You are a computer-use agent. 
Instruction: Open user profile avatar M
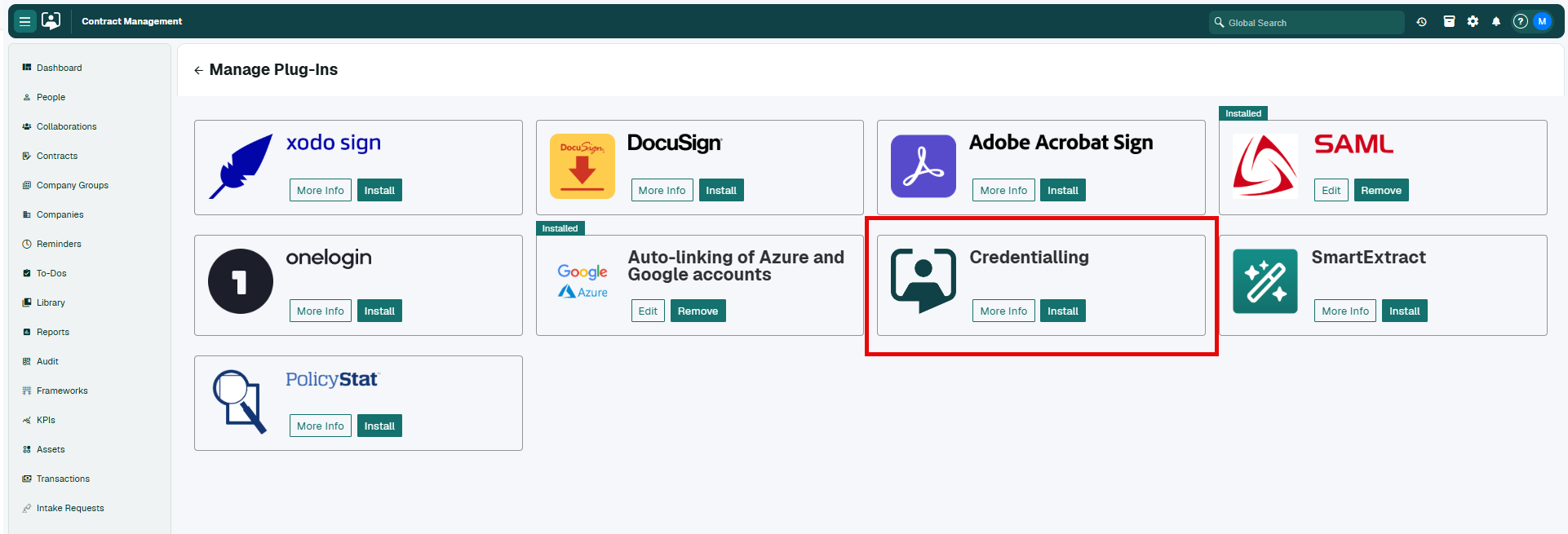[1542, 22]
